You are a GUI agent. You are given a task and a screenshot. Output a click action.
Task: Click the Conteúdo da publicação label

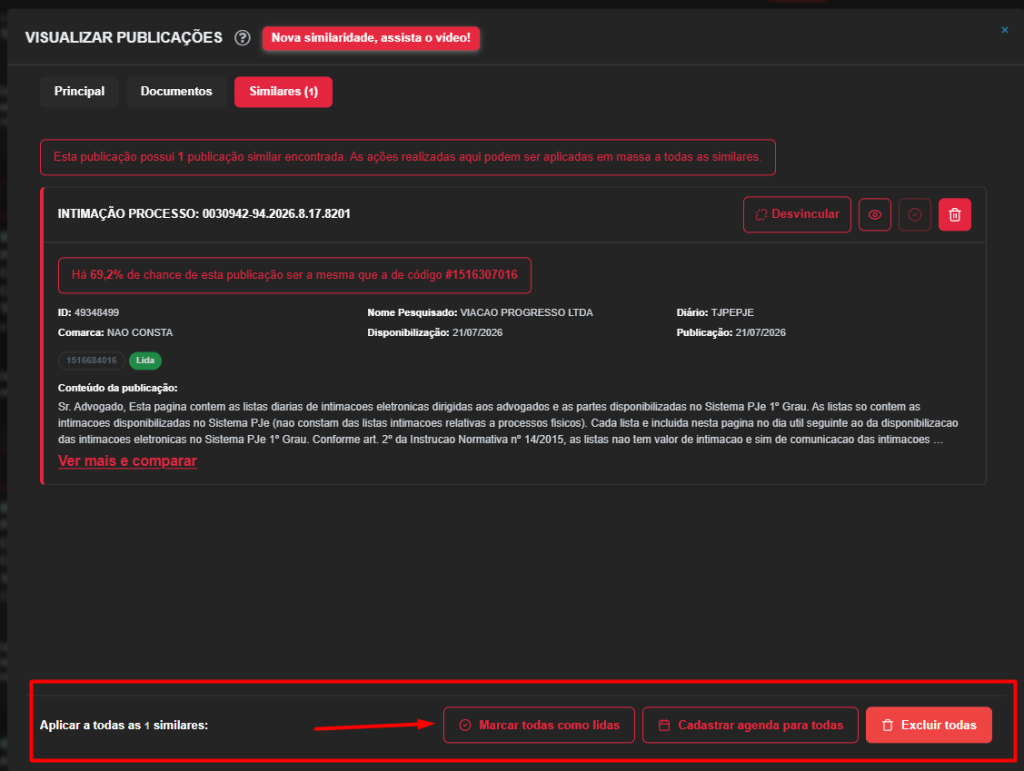click(x=118, y=388)
